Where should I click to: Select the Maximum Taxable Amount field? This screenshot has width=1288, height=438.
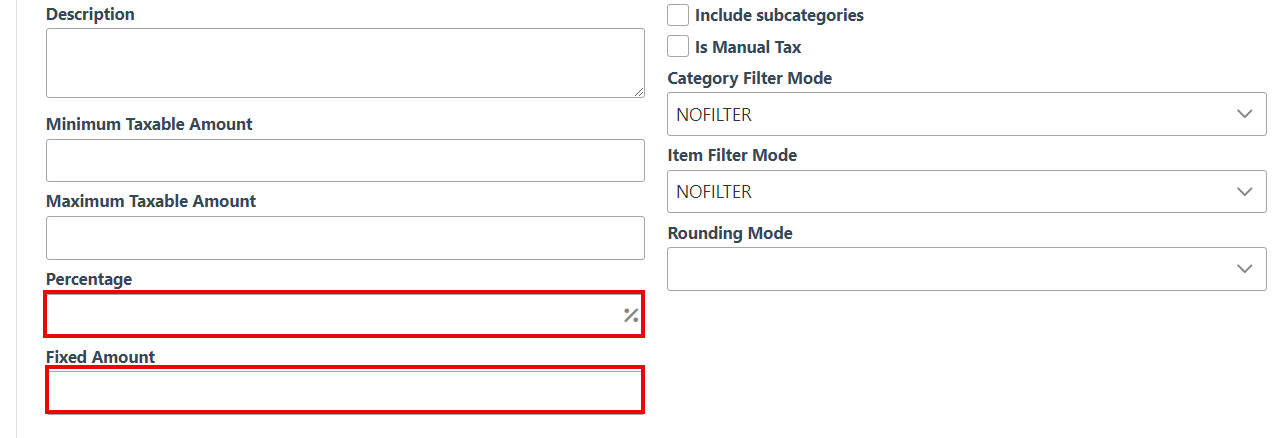(x=345, y=237)
